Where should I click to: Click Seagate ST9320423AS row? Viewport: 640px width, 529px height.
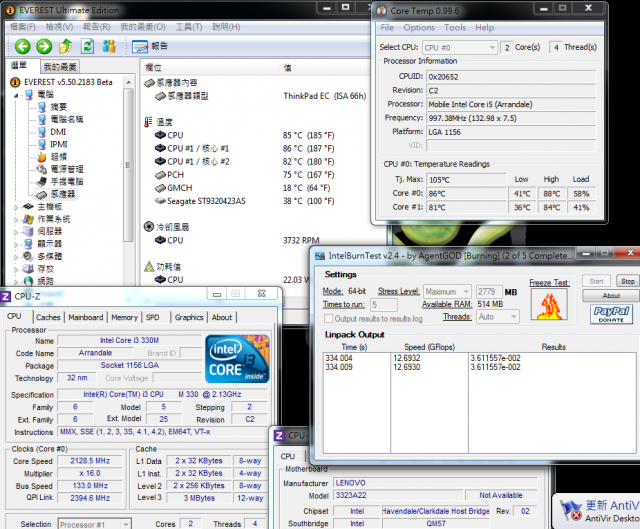[245, 201]
